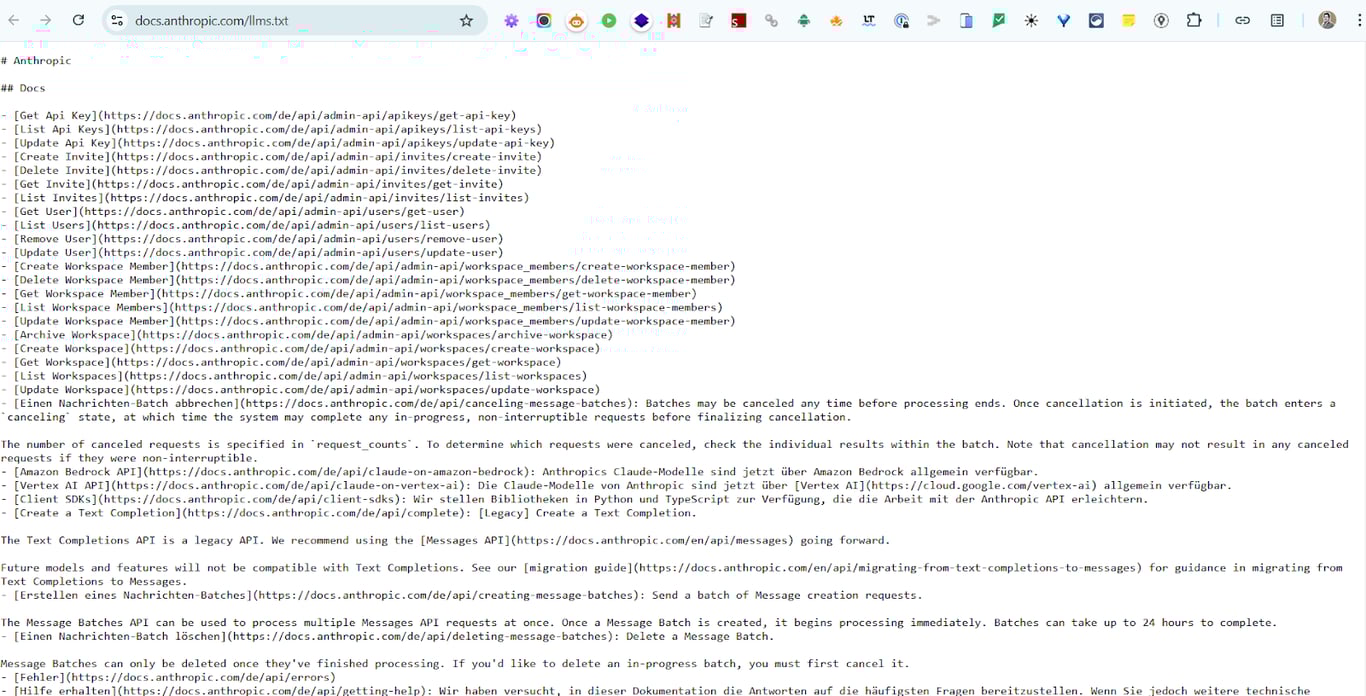The height and width of the screenshot is (696, 1366).
Task: Open the colorful camera-lens extension icon
Action: pyautogui.click(x=544, y=20)
